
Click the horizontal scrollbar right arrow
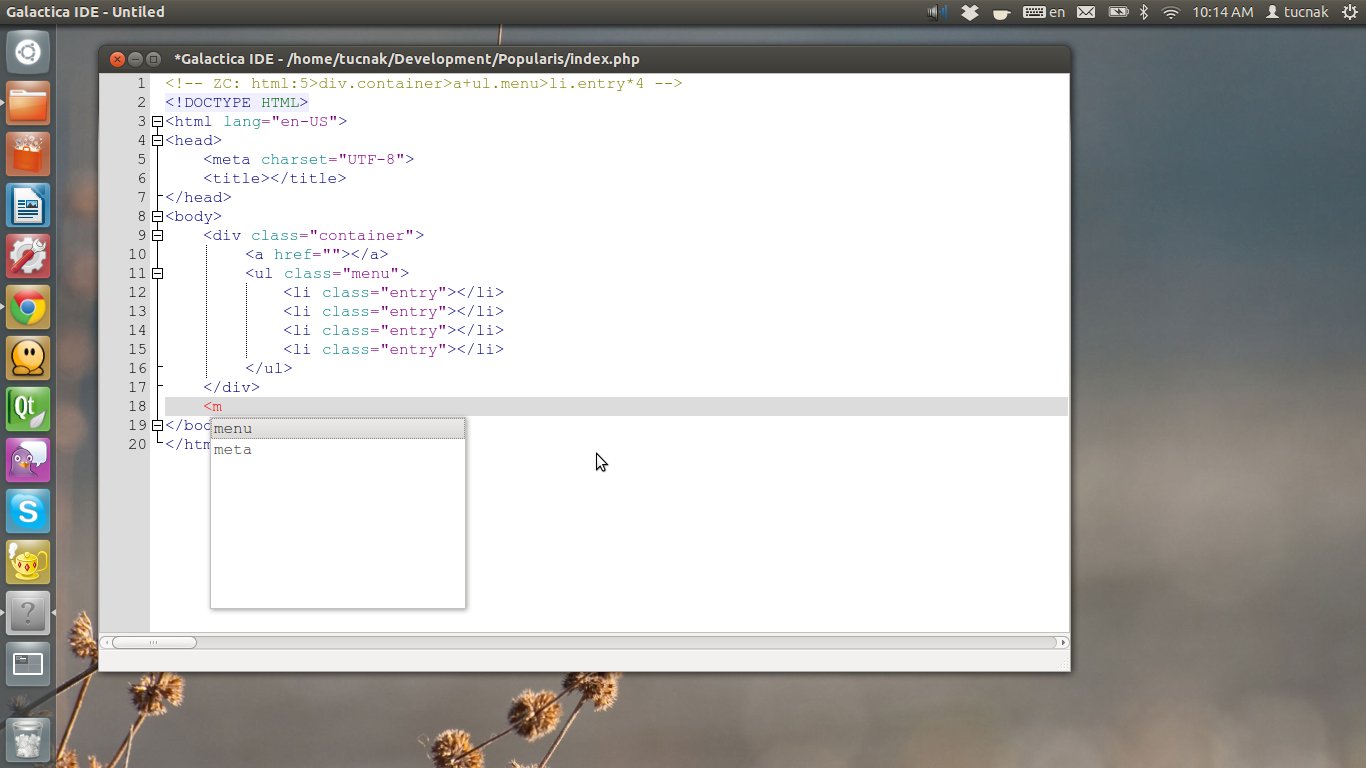1063,642
